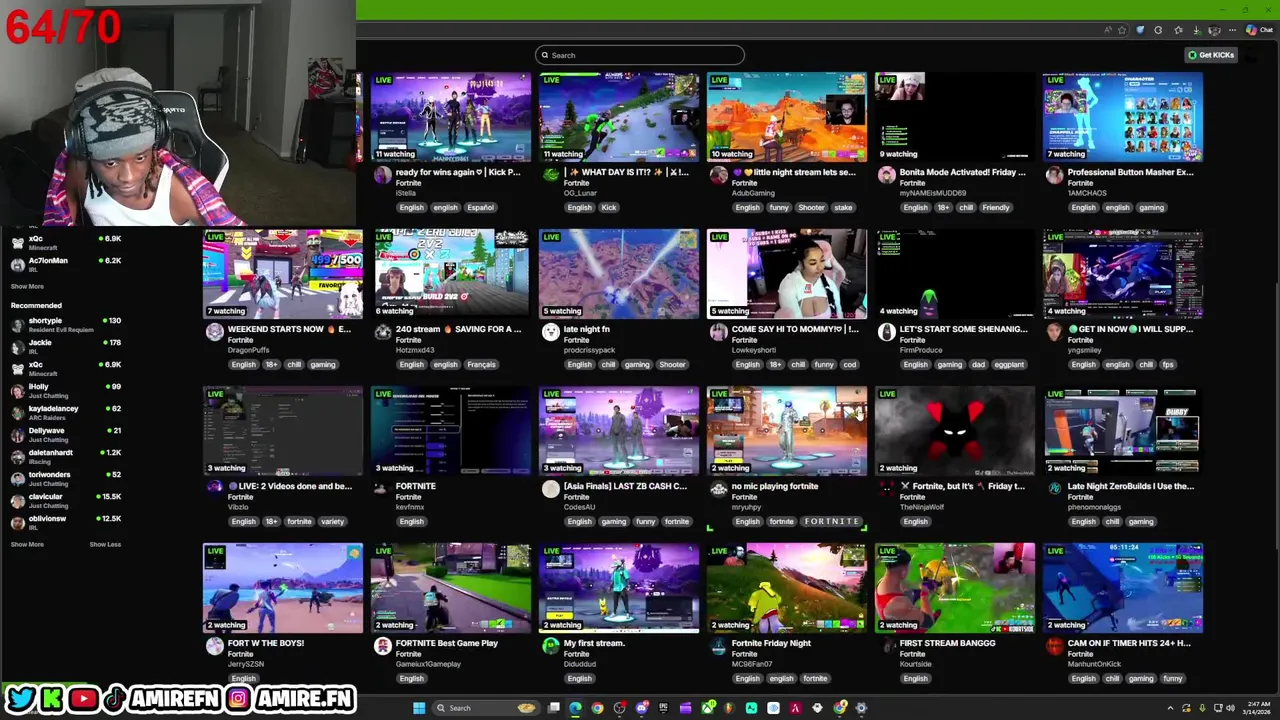Open 'FORT W THE BOYS!' stream title
The height and width of the screenshot is (720, 1280).
(x=265, y=643)
